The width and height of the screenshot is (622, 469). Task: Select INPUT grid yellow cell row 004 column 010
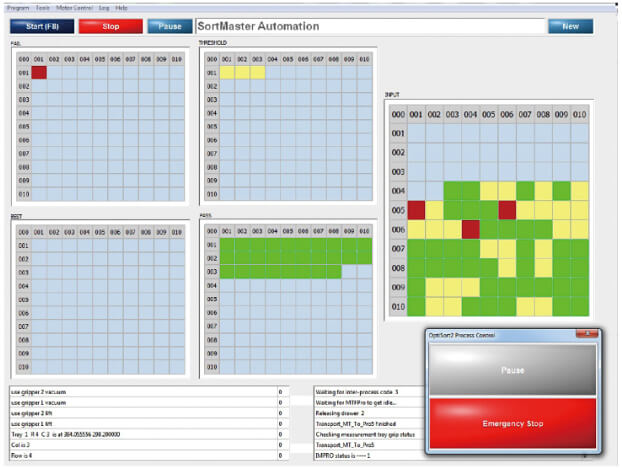coord(580,191)
